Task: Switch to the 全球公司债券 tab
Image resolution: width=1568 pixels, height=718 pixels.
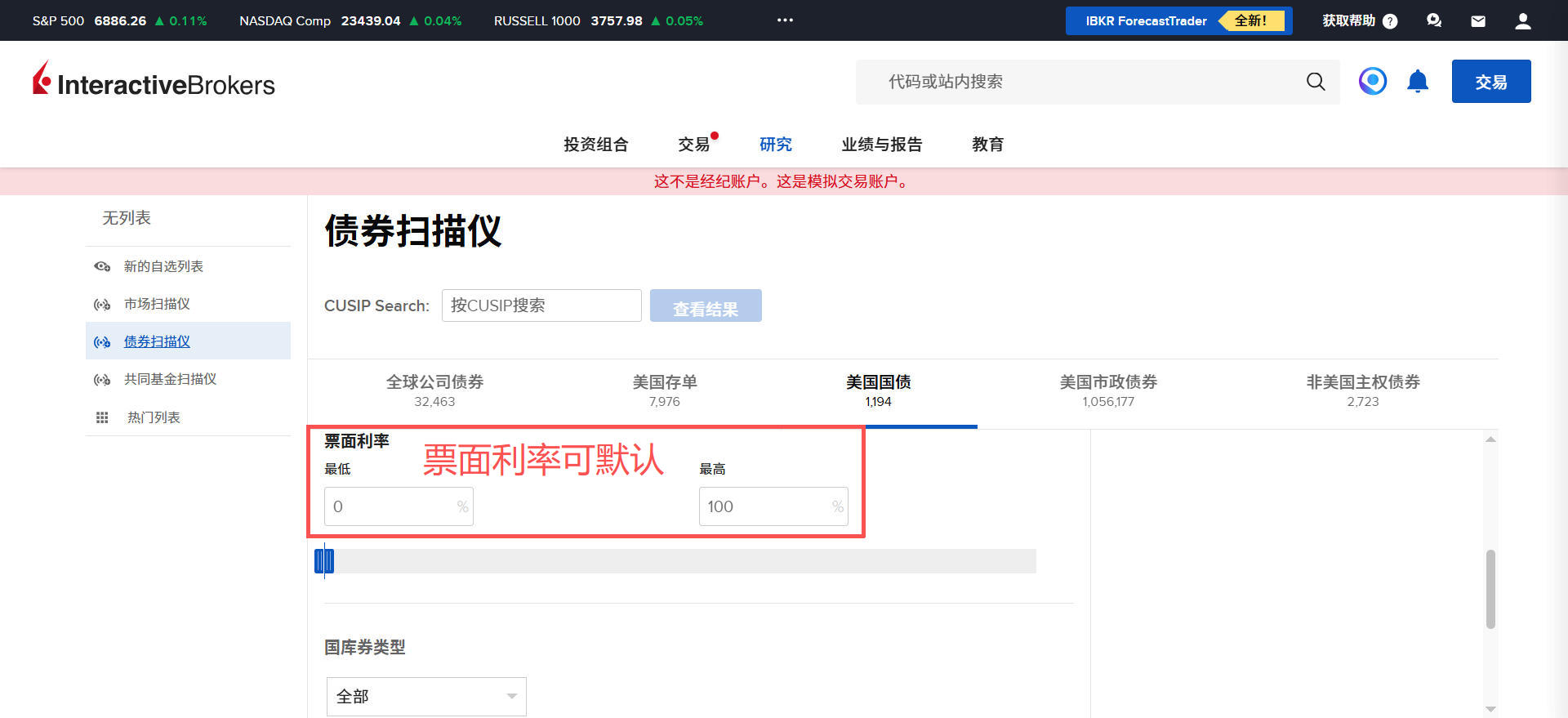Action: coord(434,390)
